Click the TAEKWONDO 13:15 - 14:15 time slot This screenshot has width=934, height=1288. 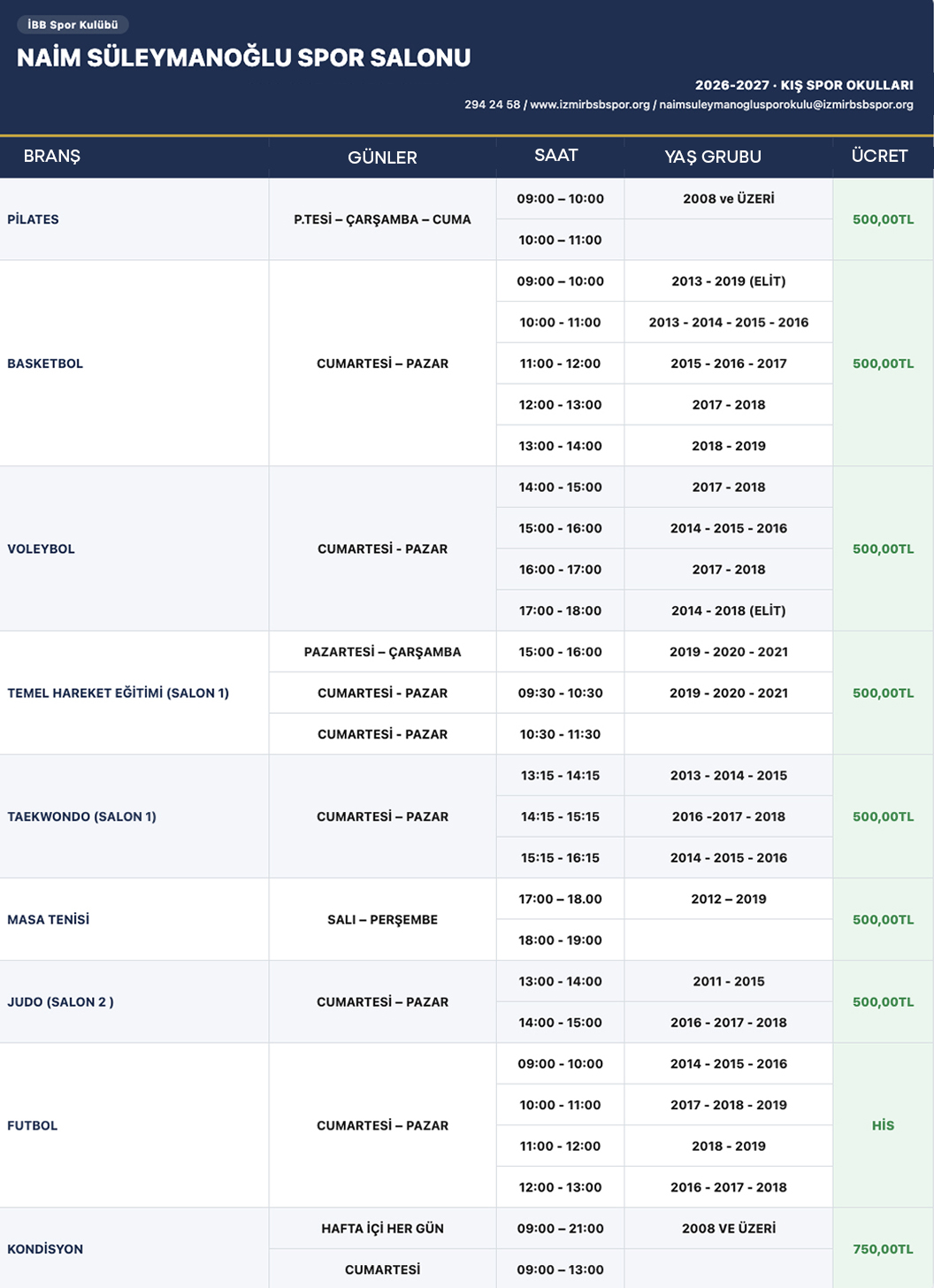click(561, 775)
